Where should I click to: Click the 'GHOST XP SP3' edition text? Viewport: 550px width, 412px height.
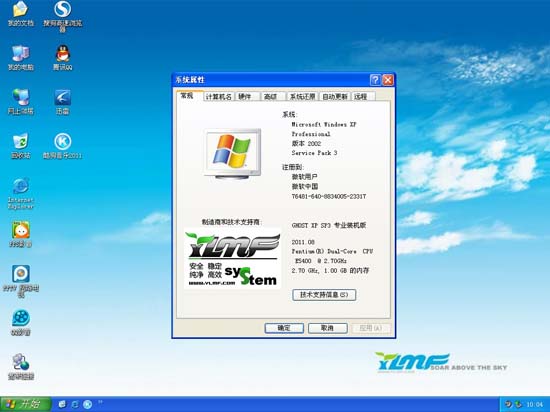click(329, 225)
